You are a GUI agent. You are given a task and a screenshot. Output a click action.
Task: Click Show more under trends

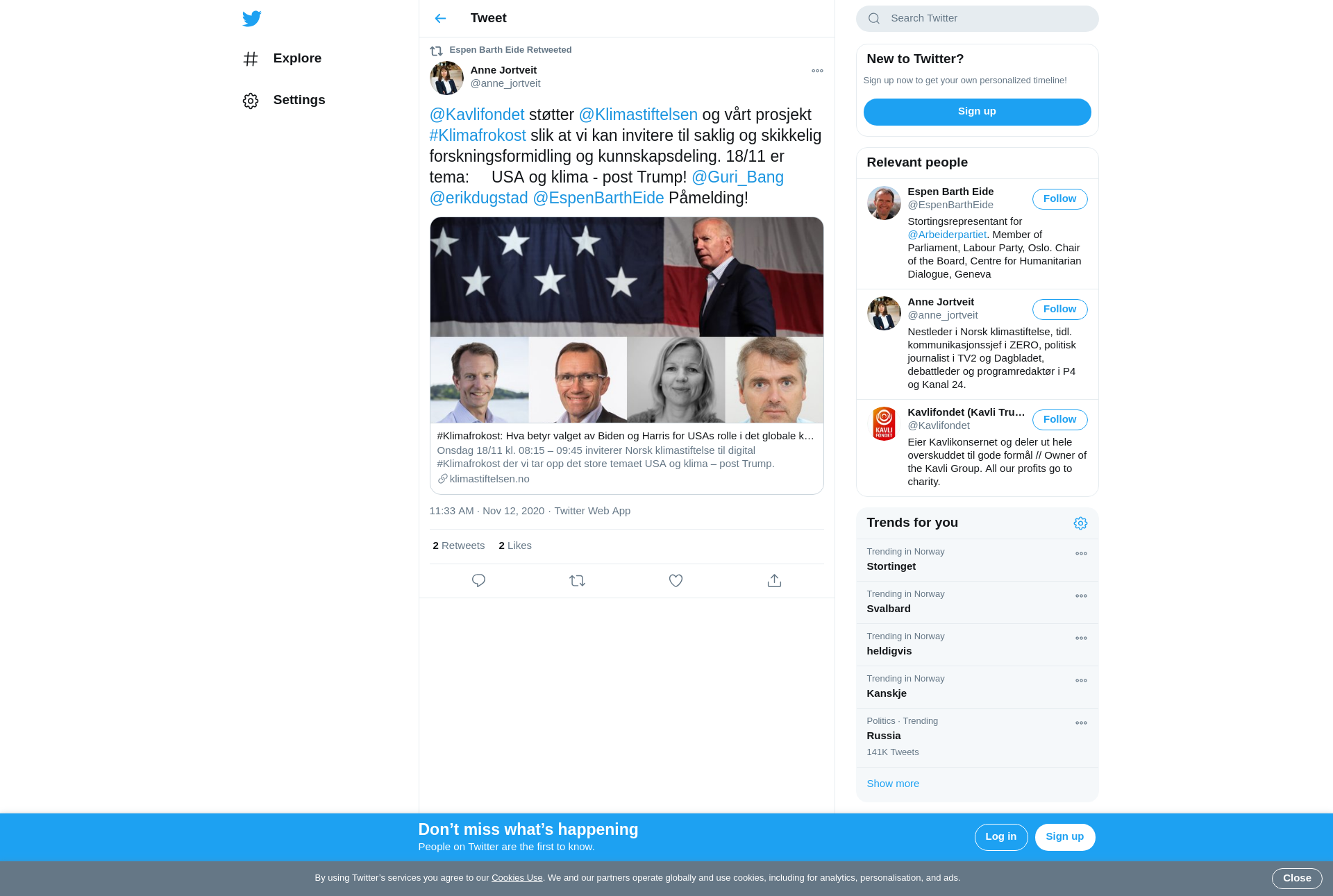(893, 784)
